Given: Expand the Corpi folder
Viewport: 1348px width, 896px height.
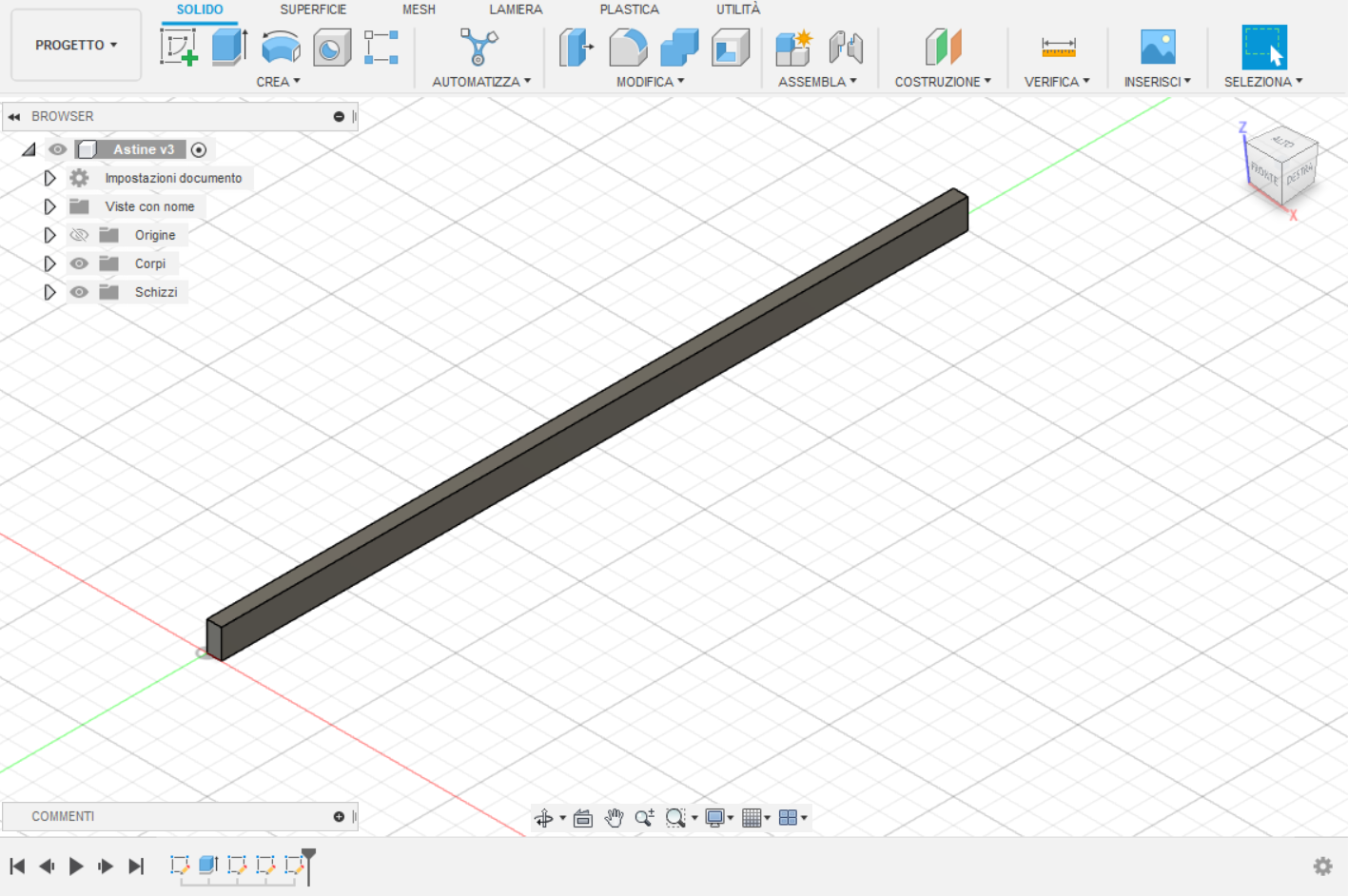Looking at the screenshot, I should pyautogui.click(x=49, y=263).
